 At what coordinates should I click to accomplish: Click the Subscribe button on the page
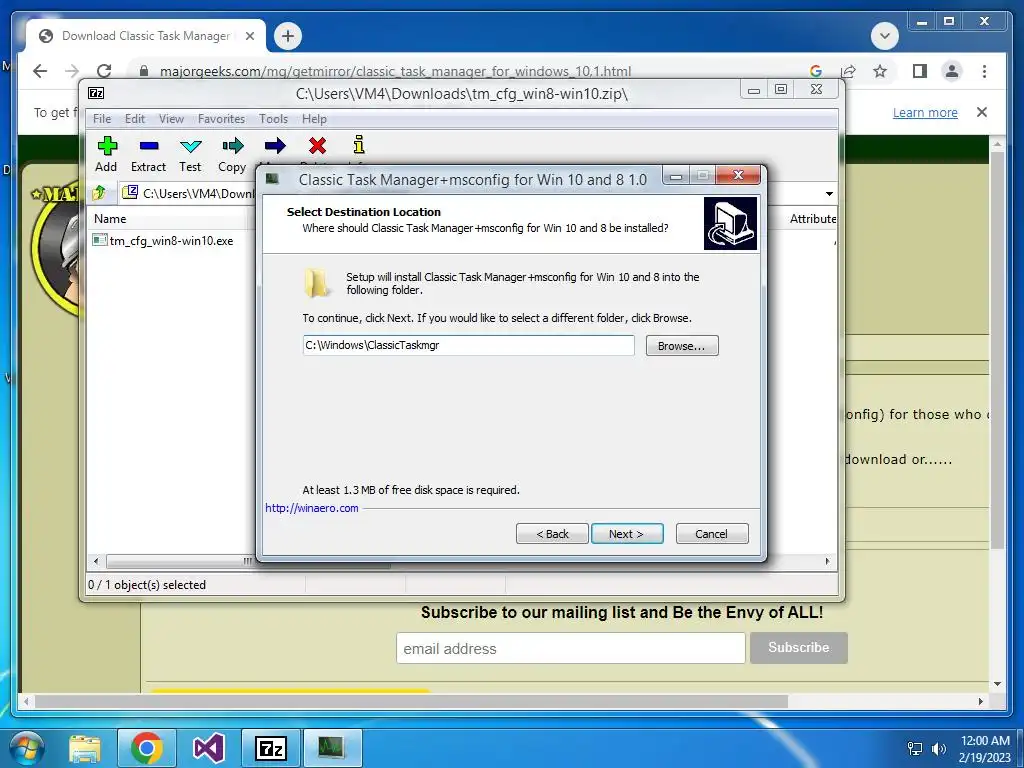click(x=799, y=647)
